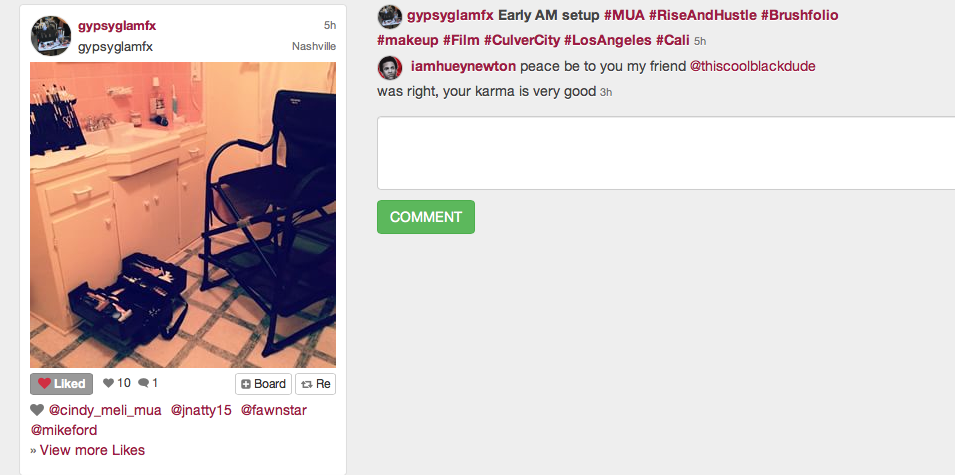Click inside the comment text box
The width and height of the screenshot is (955, 475).
666,153
